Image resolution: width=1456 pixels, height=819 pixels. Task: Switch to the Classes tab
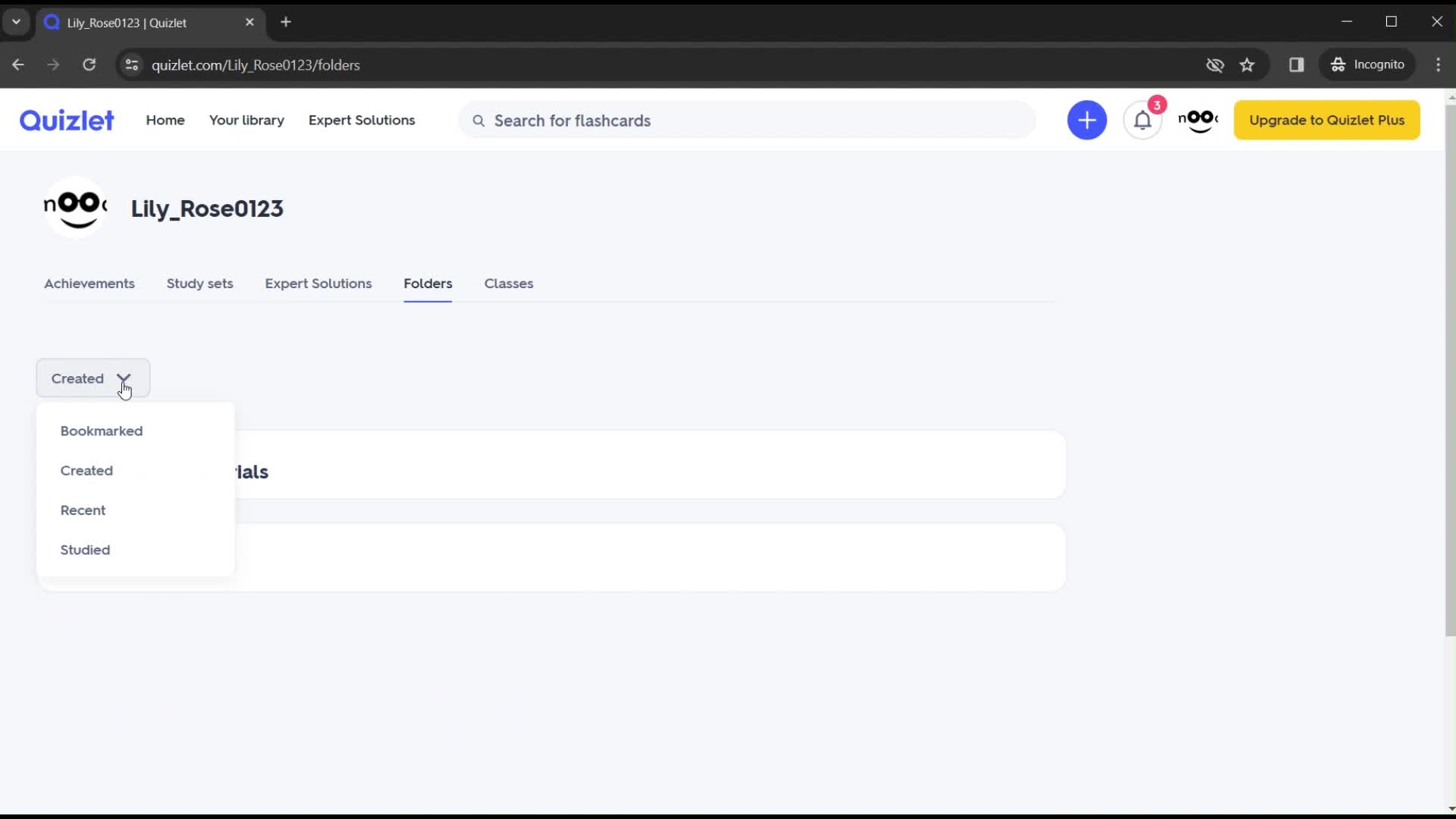(509, 283)
